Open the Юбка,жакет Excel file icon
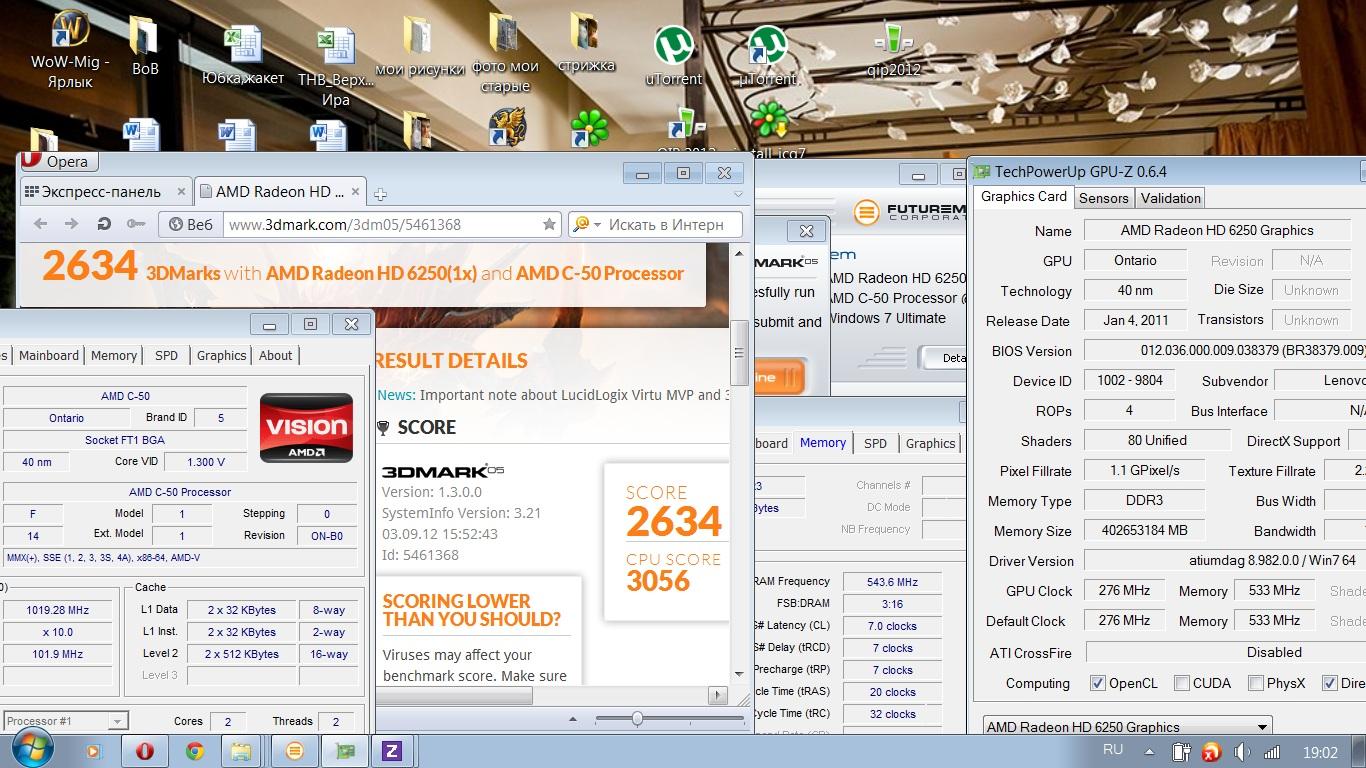Screen dimensions: 1366x768 243,46
